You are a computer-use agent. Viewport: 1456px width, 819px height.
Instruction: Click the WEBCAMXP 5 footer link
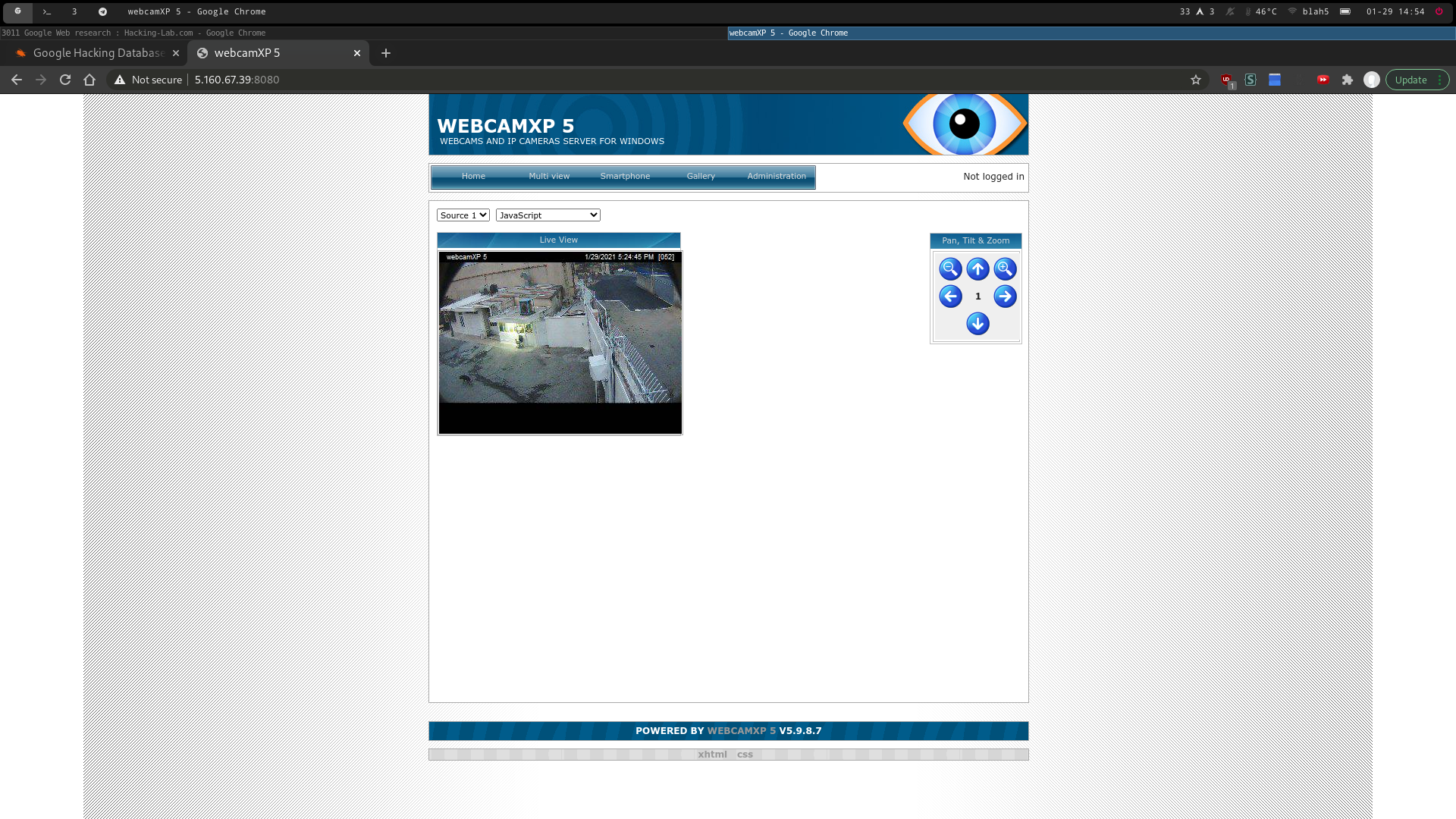tap(741, 731)
